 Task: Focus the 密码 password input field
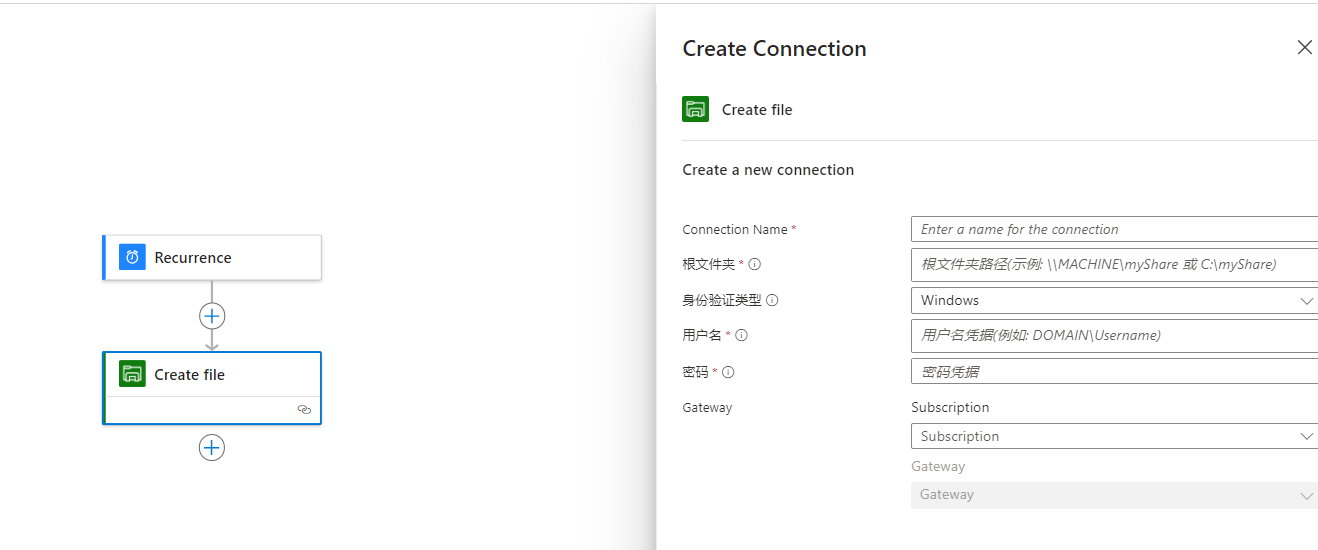pyautogui.click(x=1114, y=371)
